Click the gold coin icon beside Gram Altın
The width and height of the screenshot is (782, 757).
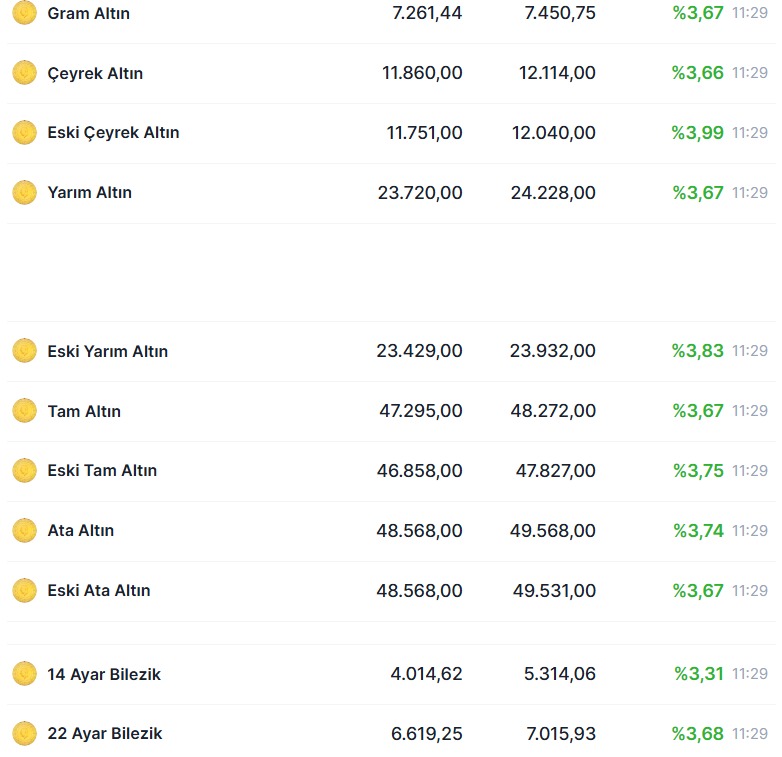tap(24, 14)
